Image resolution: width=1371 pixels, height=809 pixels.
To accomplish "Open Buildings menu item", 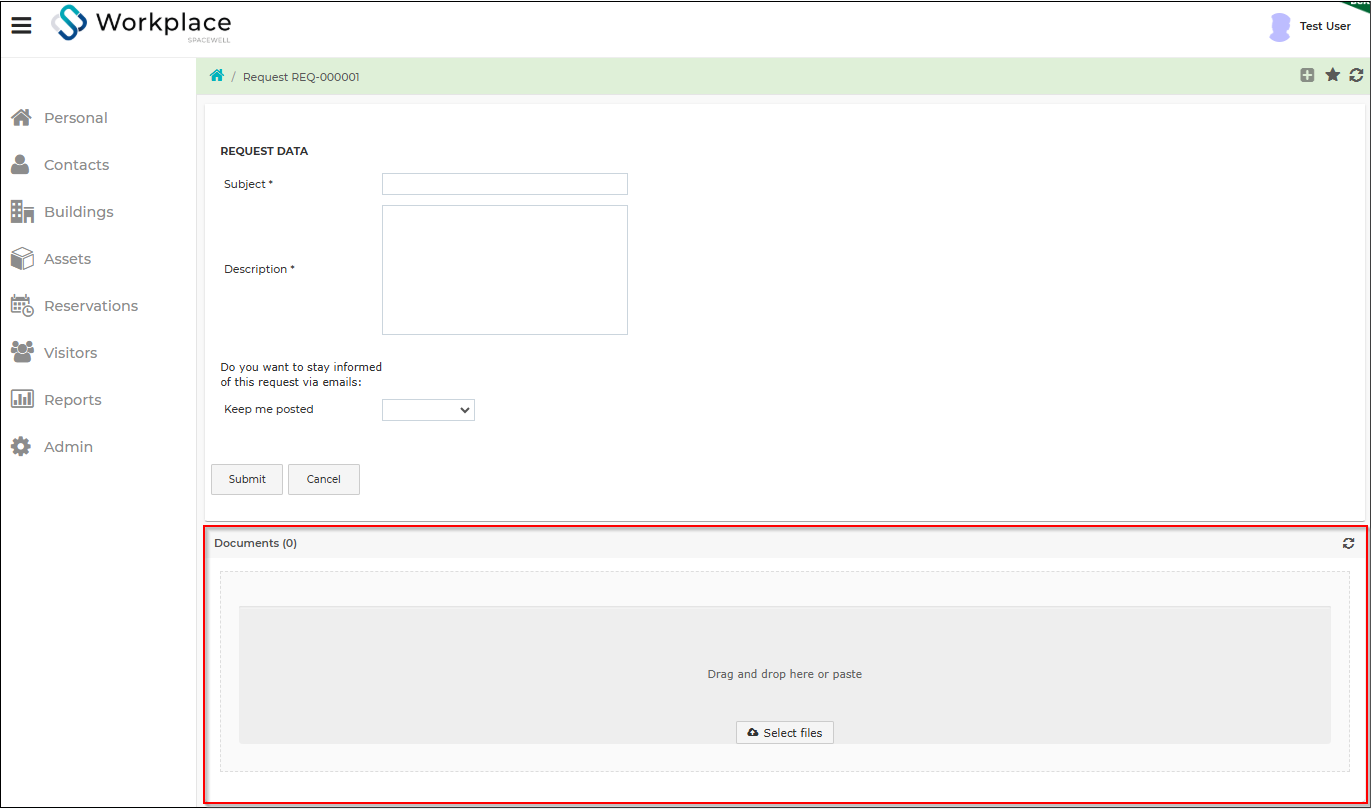I will pyautogui.click(x=79, y=212).
